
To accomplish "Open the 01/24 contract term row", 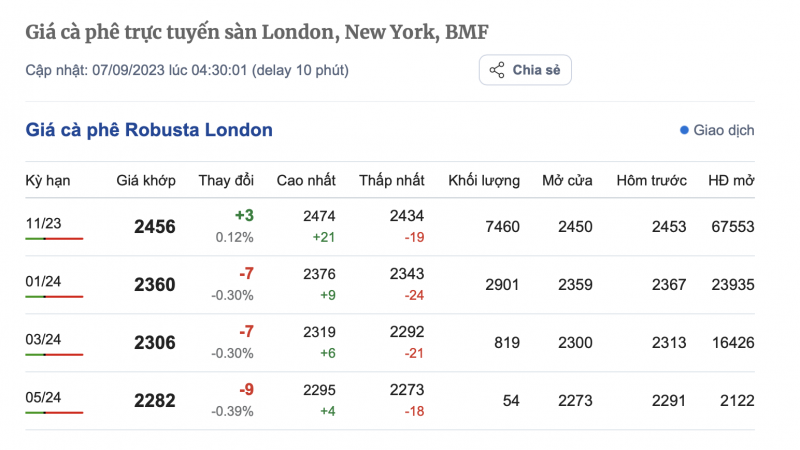I will click(43, 281).
